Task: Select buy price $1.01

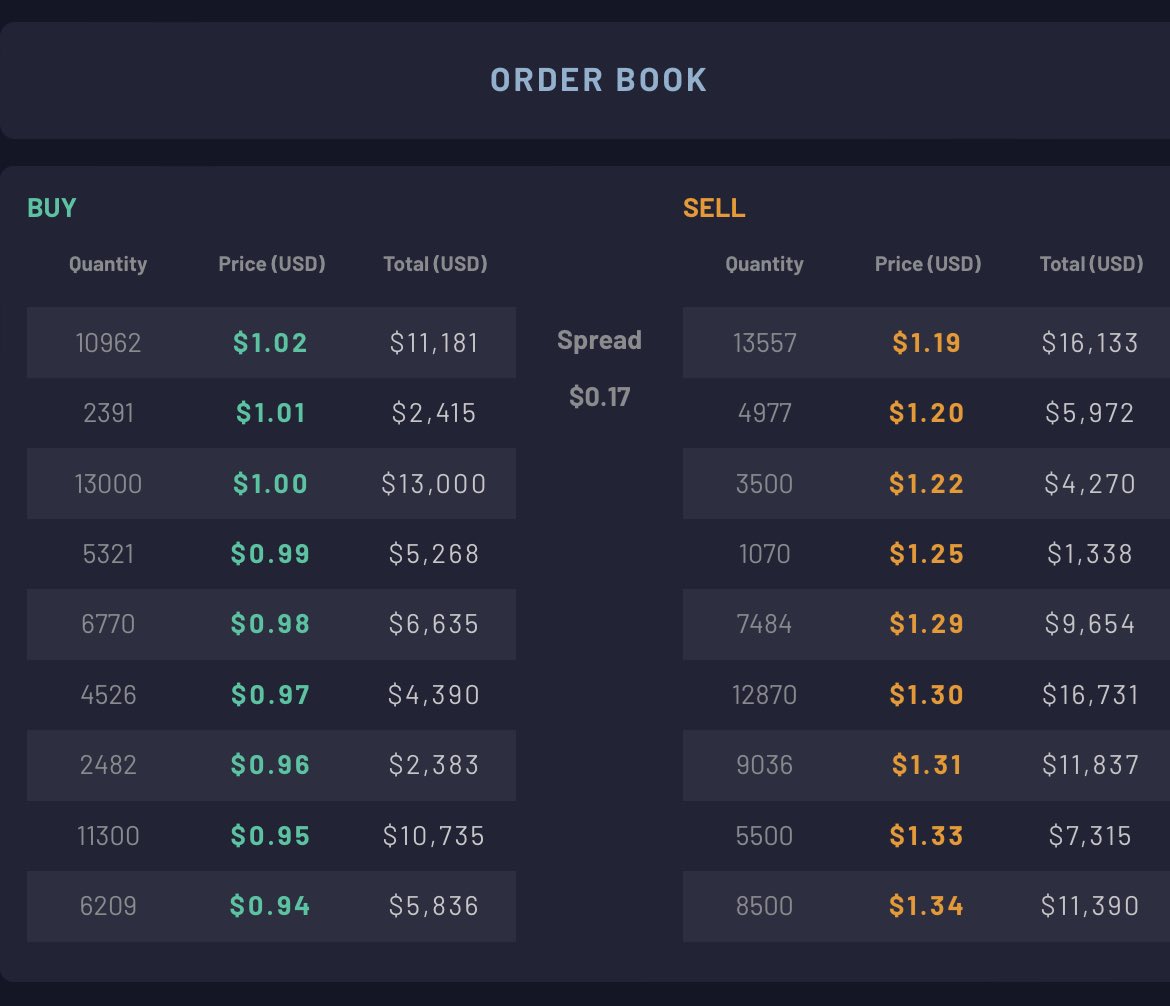Action: (x=270, y=413)
